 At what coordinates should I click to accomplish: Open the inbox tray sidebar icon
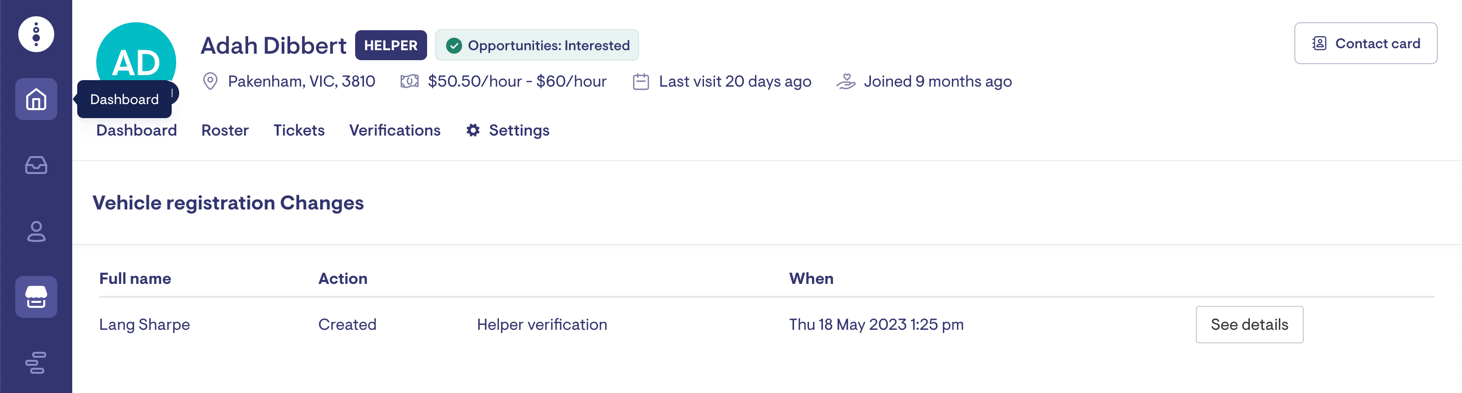(x=36, y=165)
